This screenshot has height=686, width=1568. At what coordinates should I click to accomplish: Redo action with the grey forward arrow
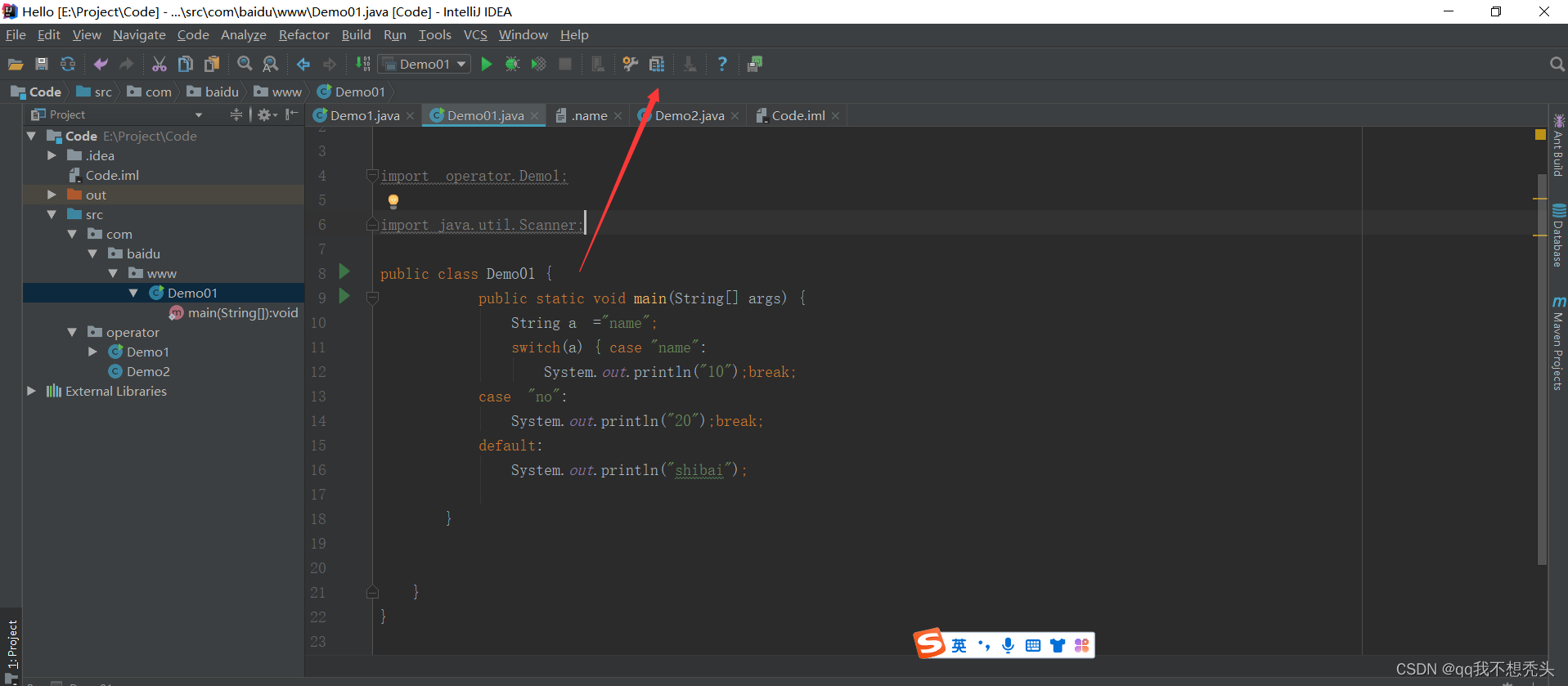[x=127, y=64]
